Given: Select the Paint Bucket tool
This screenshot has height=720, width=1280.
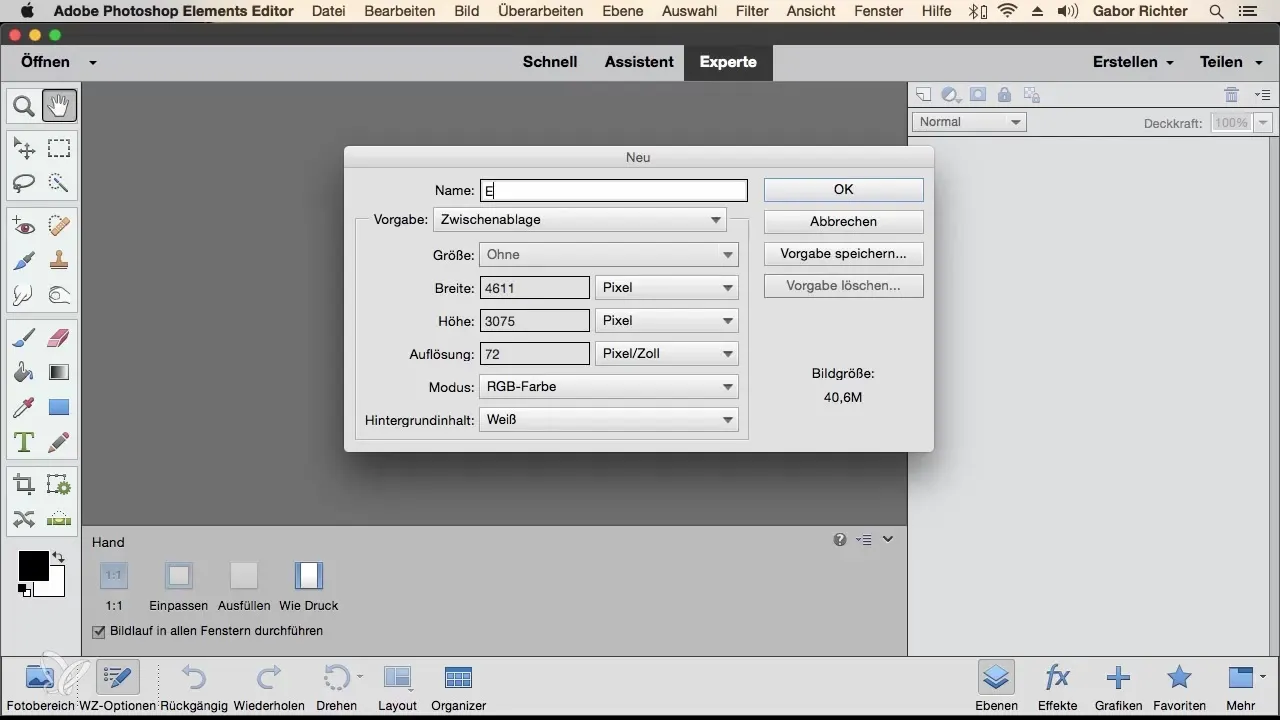Looking at the screenshot, I should pos(24,372).
